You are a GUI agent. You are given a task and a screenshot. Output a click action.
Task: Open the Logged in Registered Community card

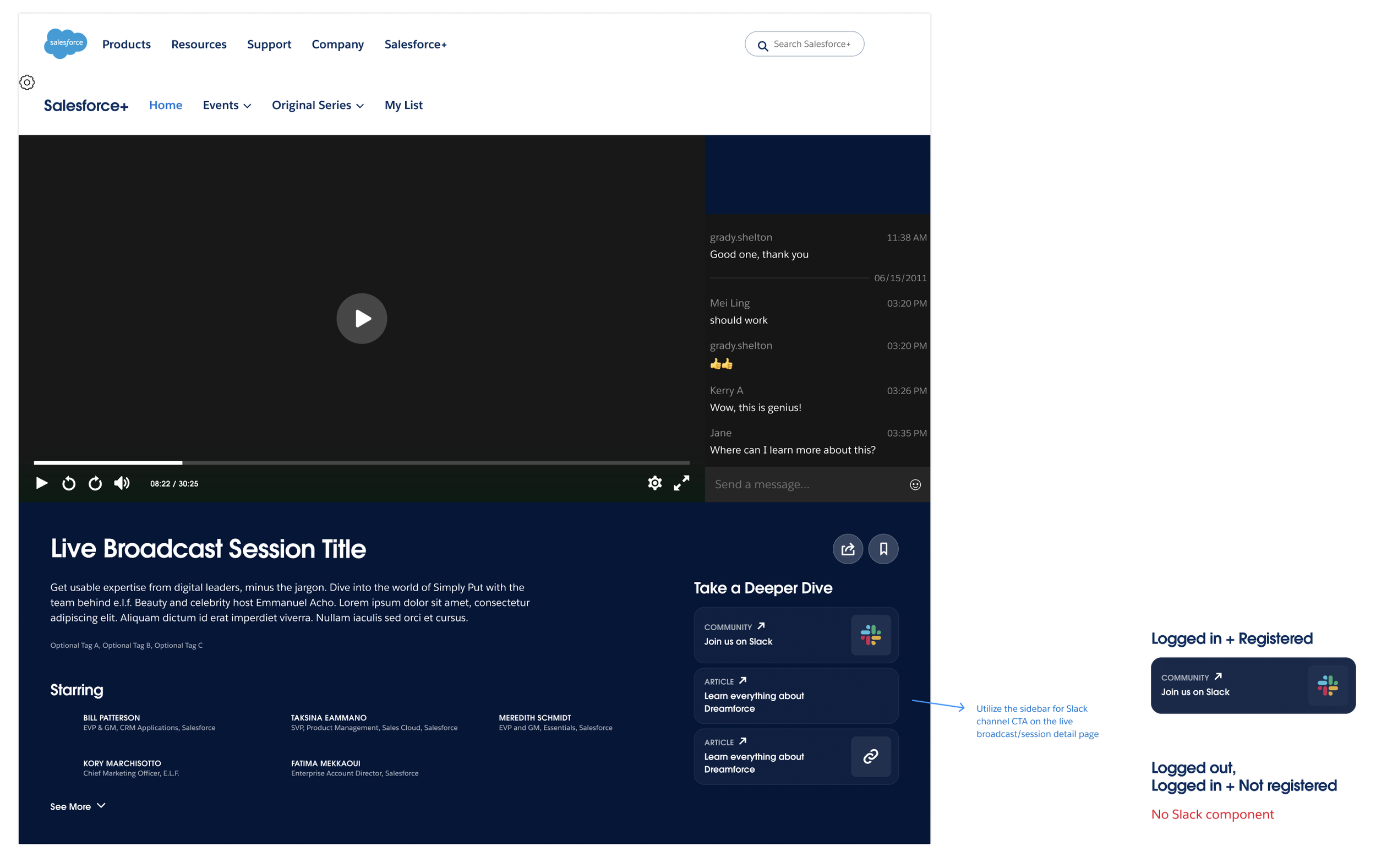pos(1253,685)
